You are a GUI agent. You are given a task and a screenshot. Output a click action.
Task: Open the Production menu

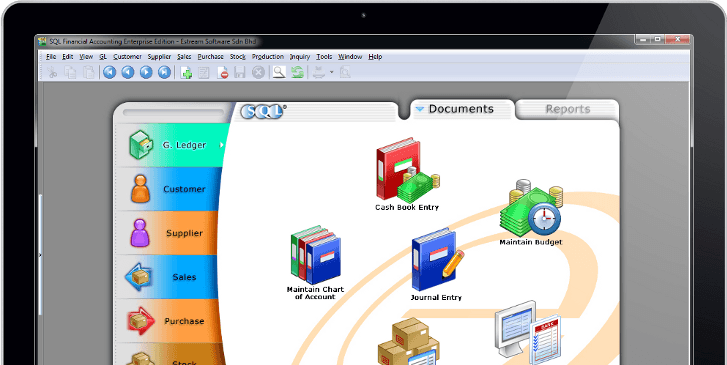(268, 57)
